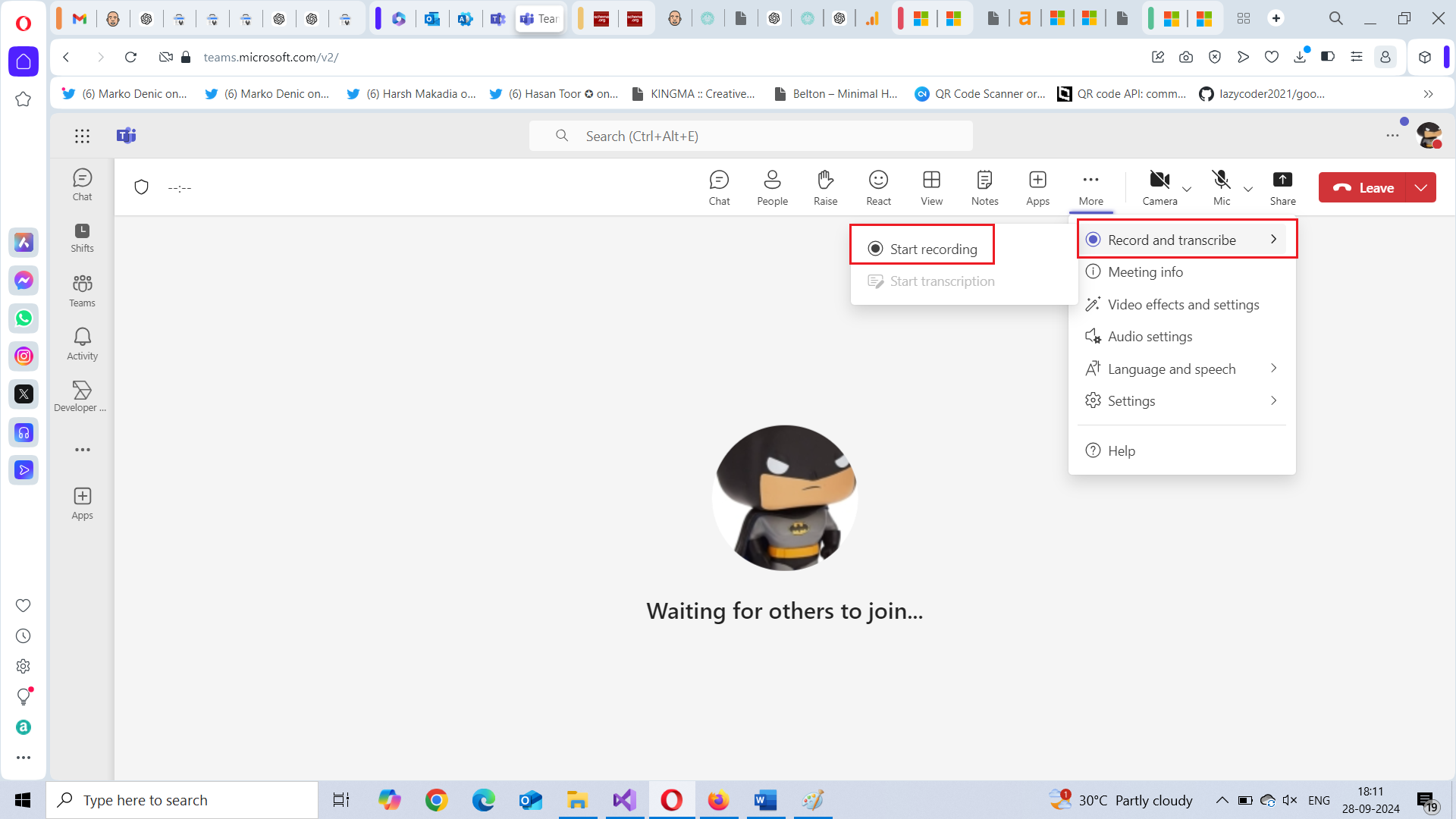Expand the camera options chevron
Image resolution: width=1456 pixels, height=819 pixels.
tap(1187, 189)
